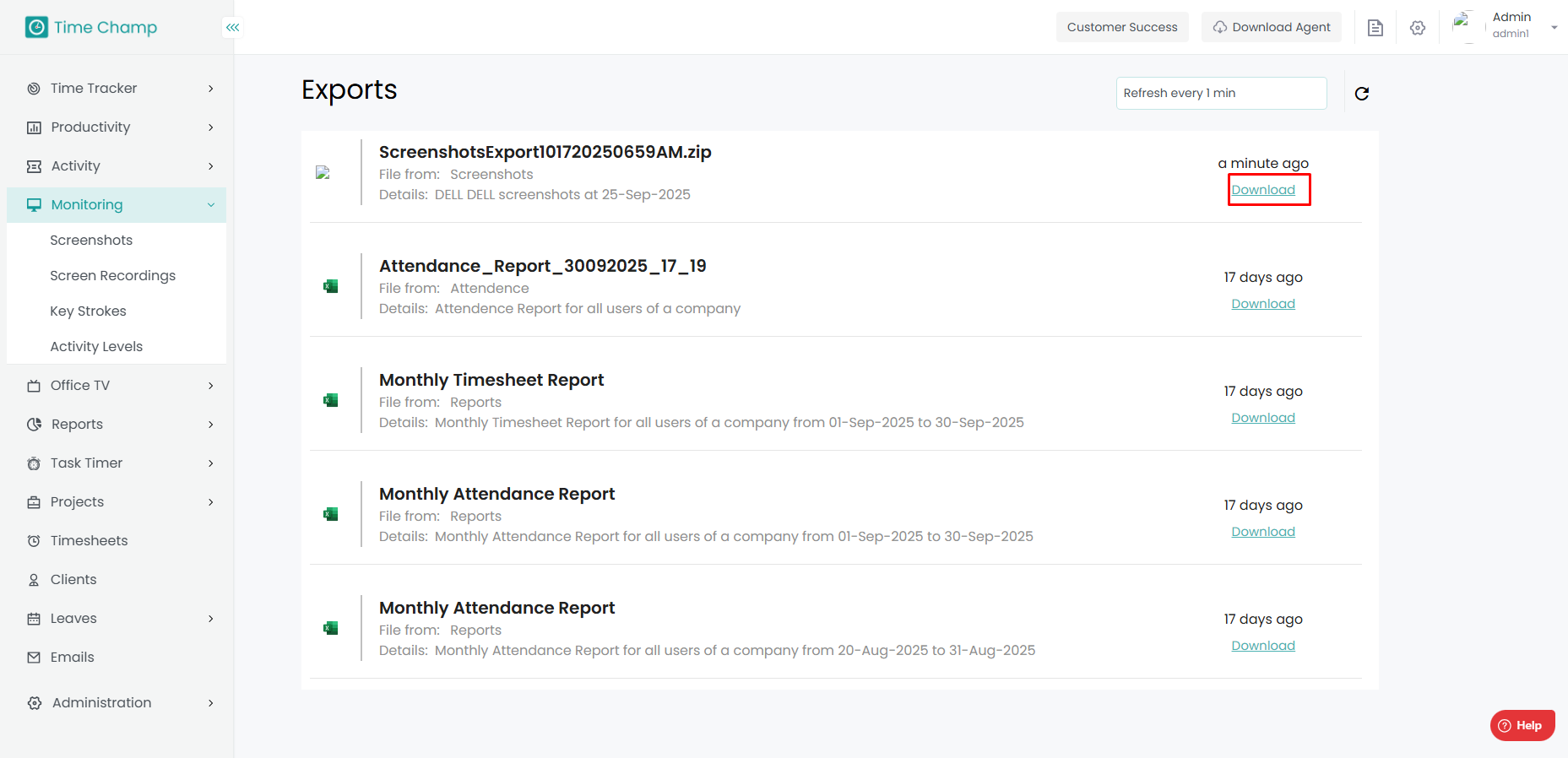
Task: Open the document icon in the header
Action: tap(1375, 28)
